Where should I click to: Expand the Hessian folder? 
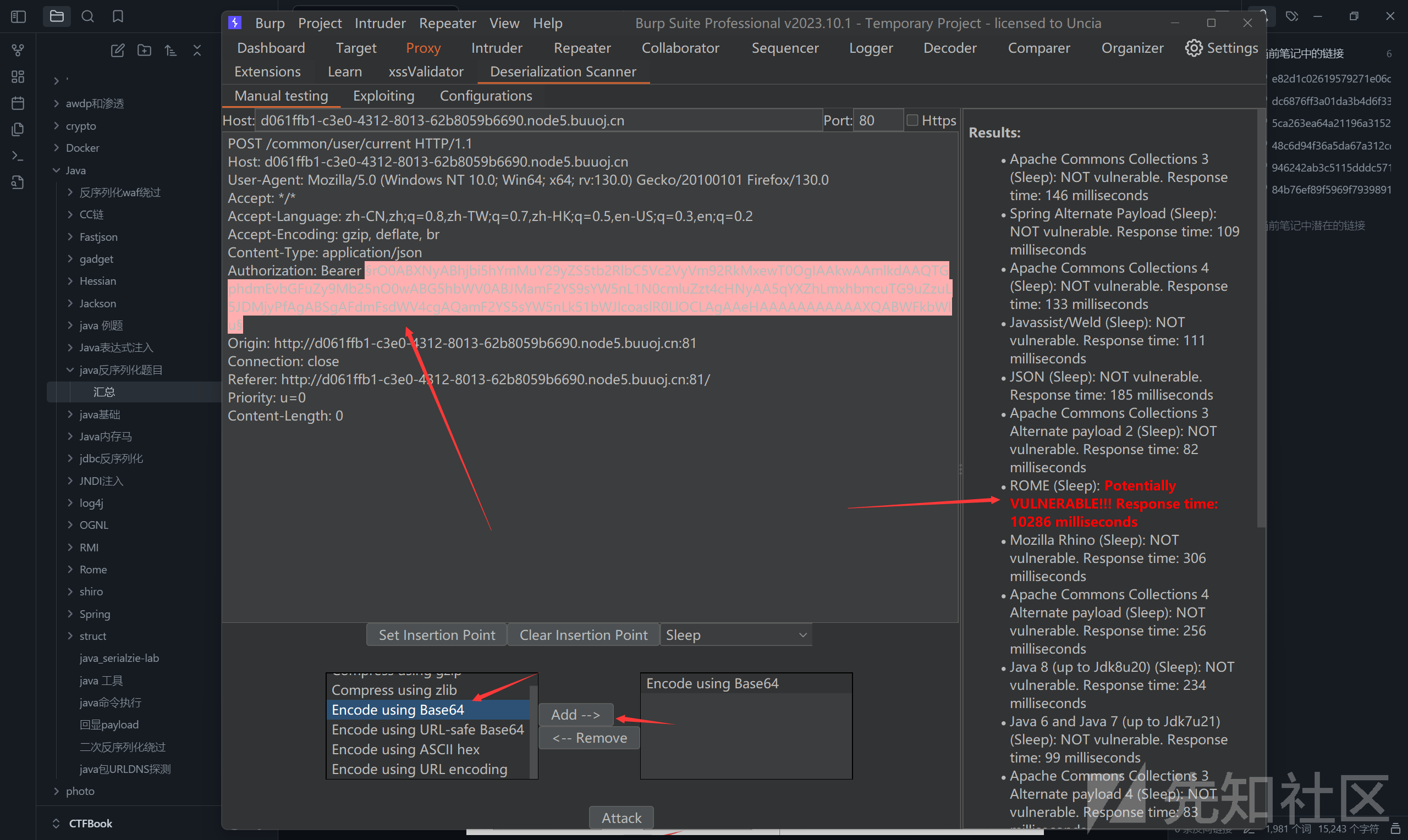(70, 281)
